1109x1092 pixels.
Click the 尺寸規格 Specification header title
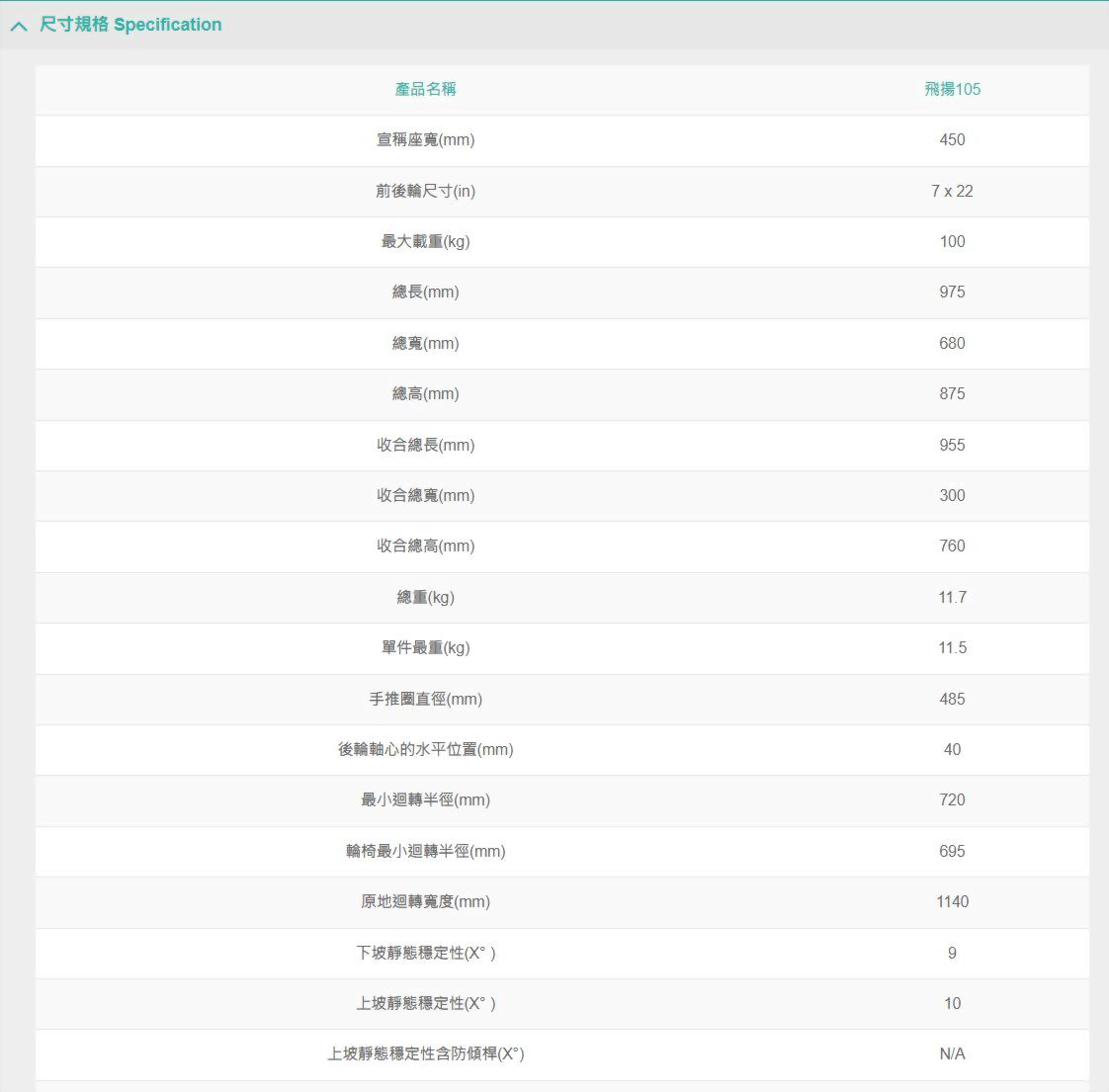[130, 25]
